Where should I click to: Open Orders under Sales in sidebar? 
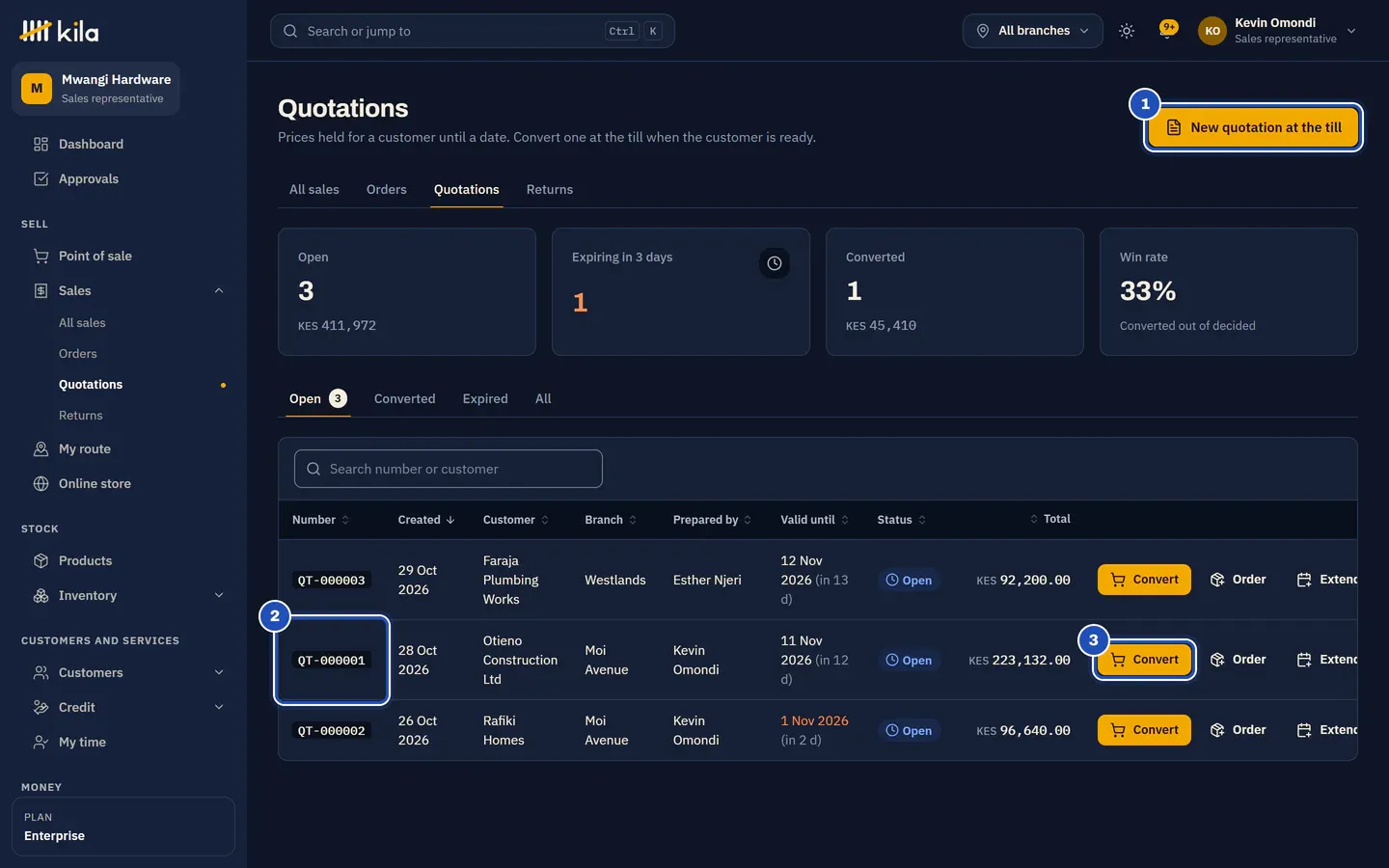(78, 354)
